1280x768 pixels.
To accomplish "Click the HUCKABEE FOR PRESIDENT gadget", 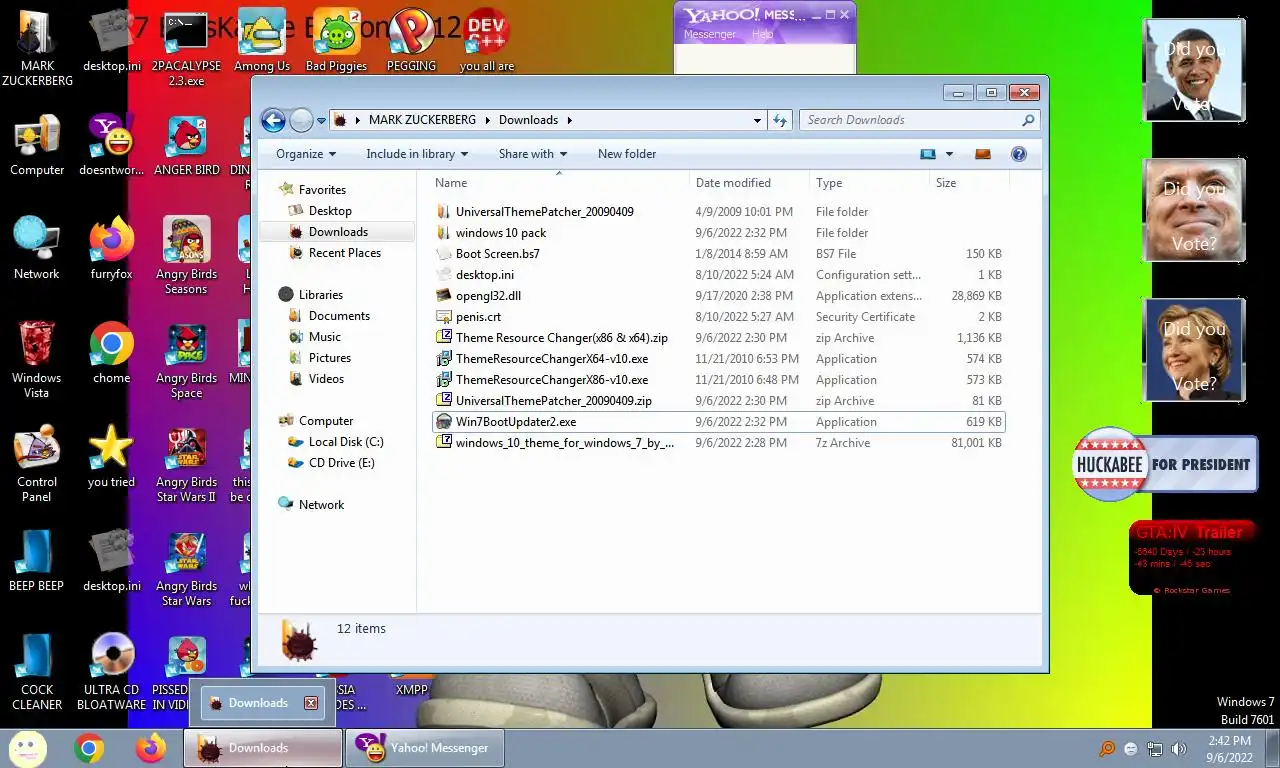I will [x=1164, y=464].
